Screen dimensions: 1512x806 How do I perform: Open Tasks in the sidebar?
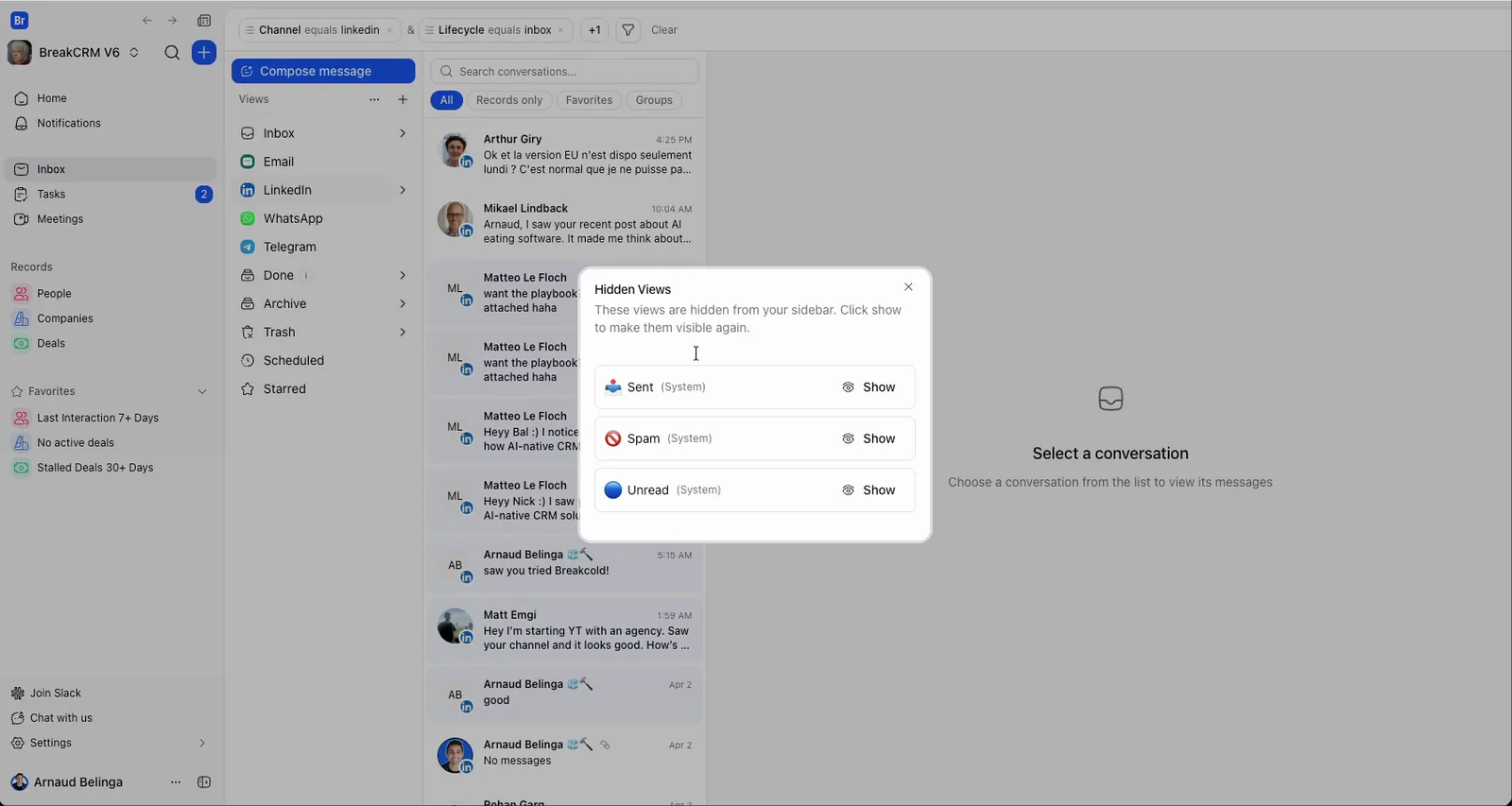coord(110,195)
